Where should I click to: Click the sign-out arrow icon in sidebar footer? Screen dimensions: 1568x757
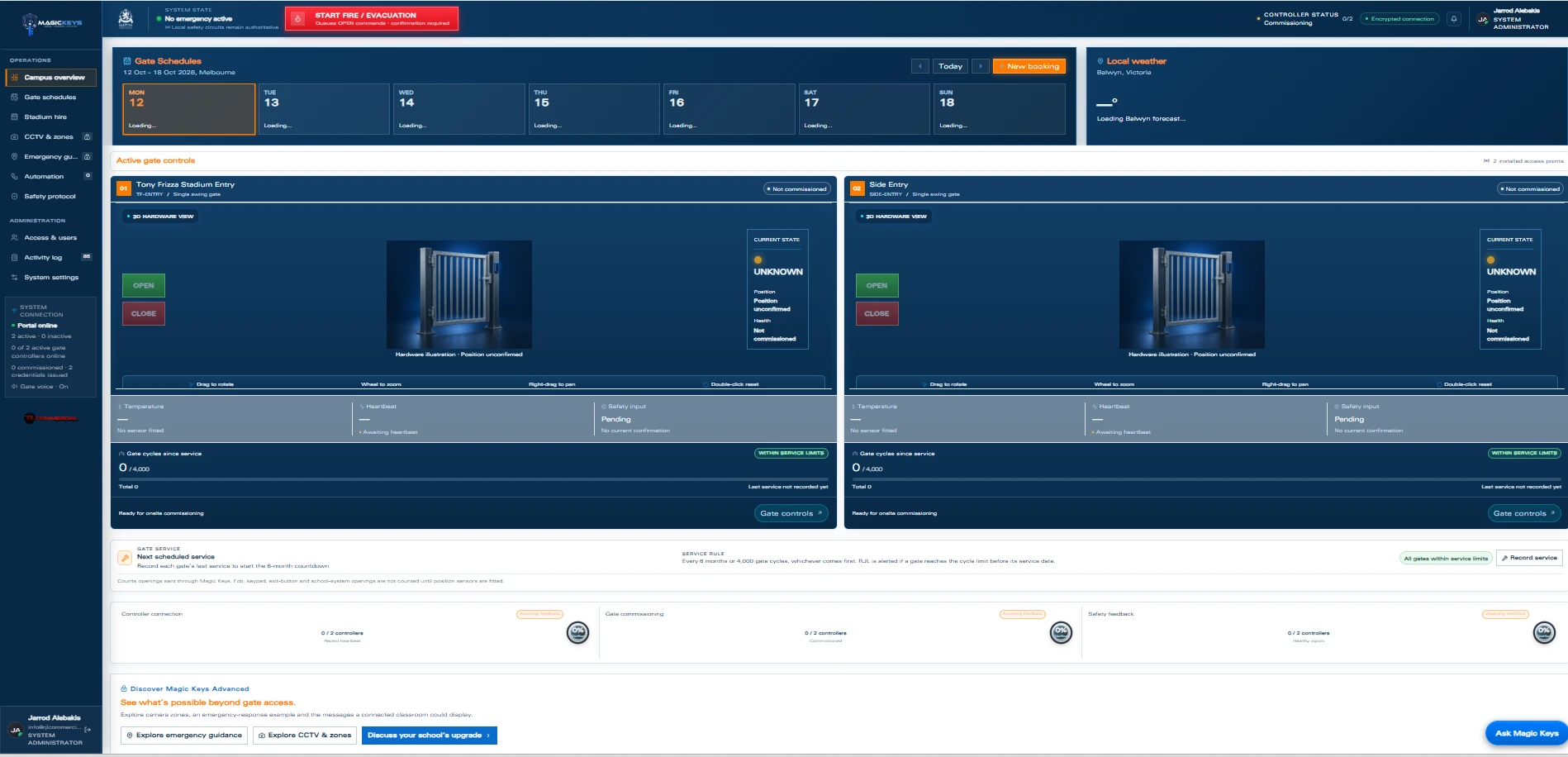tap(88, 730)
